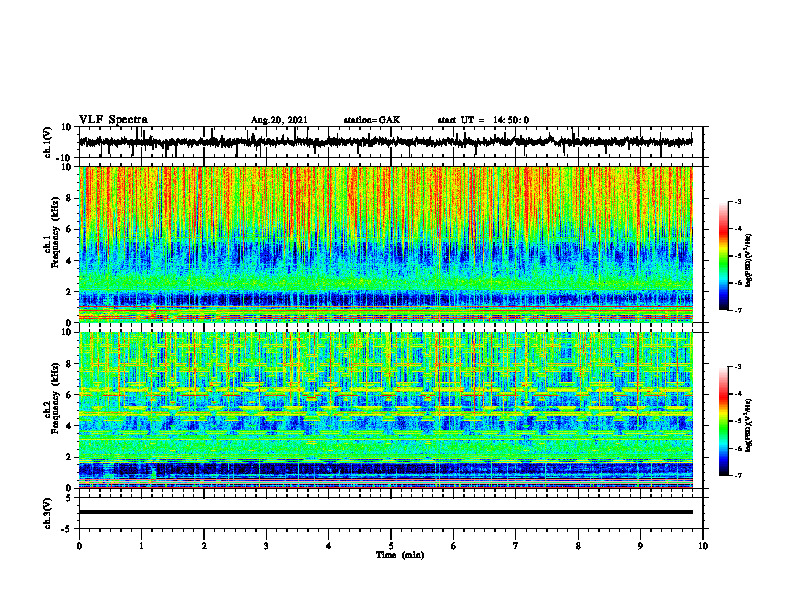
Task: Click the 'Time (min)' x-axis label
Action: tap(400, 555)
